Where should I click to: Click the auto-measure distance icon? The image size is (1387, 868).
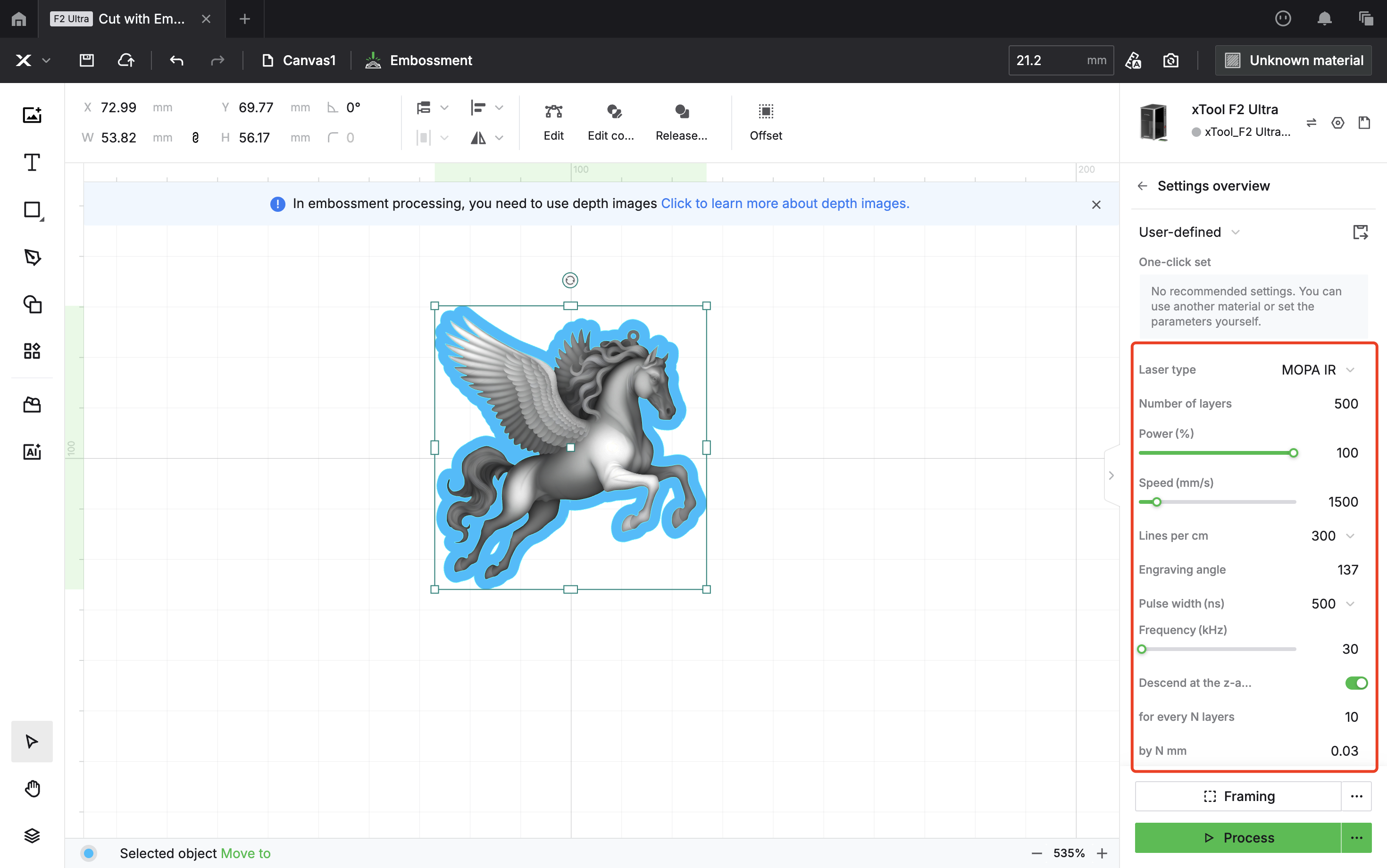coord(1133,60)
